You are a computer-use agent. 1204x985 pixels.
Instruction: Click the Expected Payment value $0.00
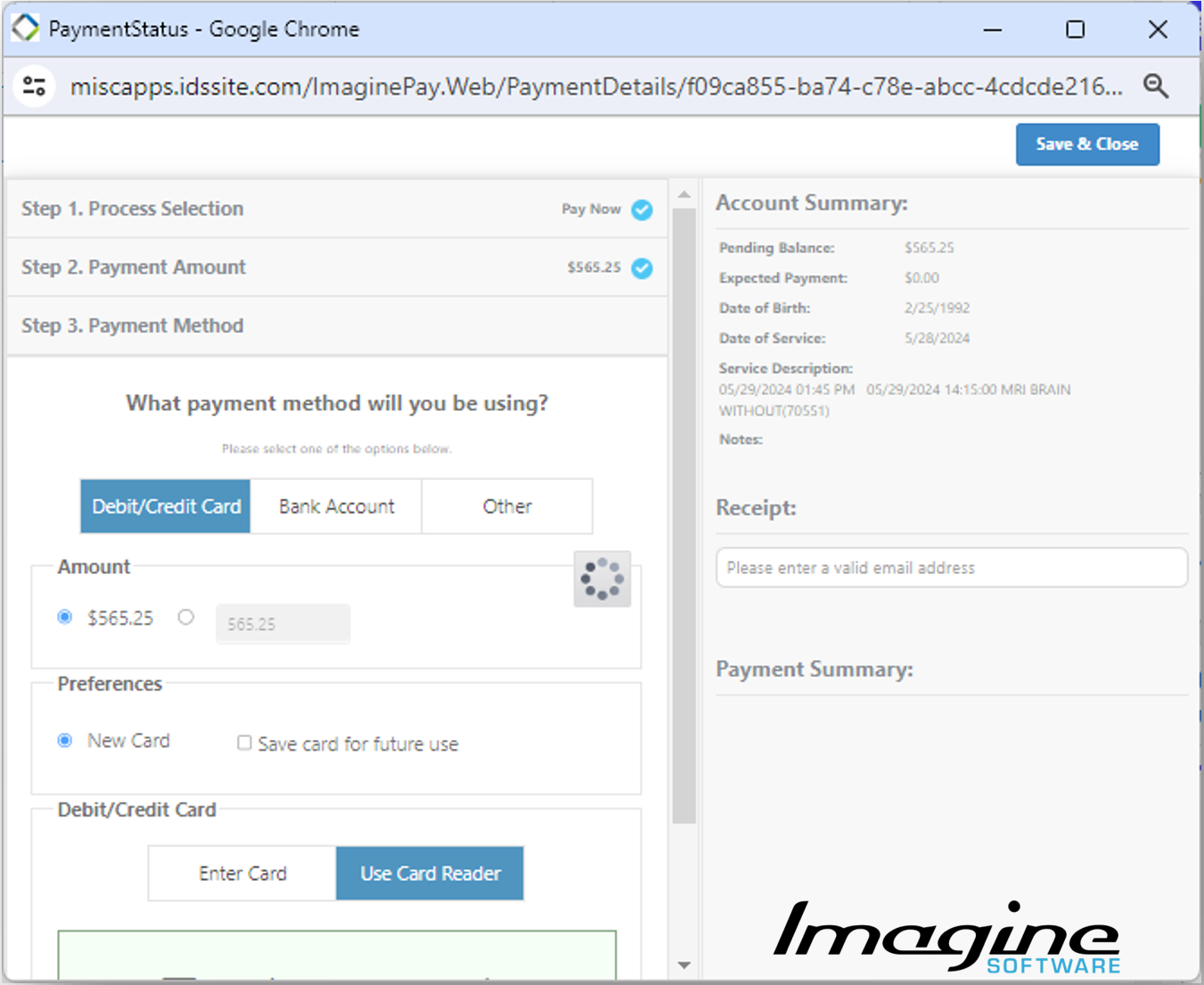tap(921, 278)
